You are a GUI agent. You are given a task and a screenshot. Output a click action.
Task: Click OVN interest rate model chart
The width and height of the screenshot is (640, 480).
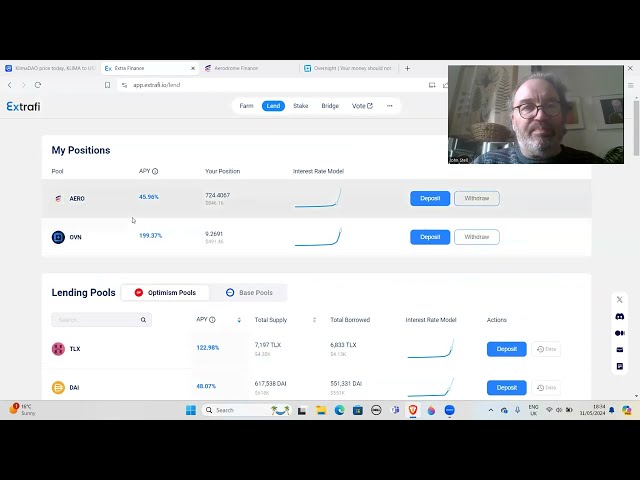tap(318, 237)
